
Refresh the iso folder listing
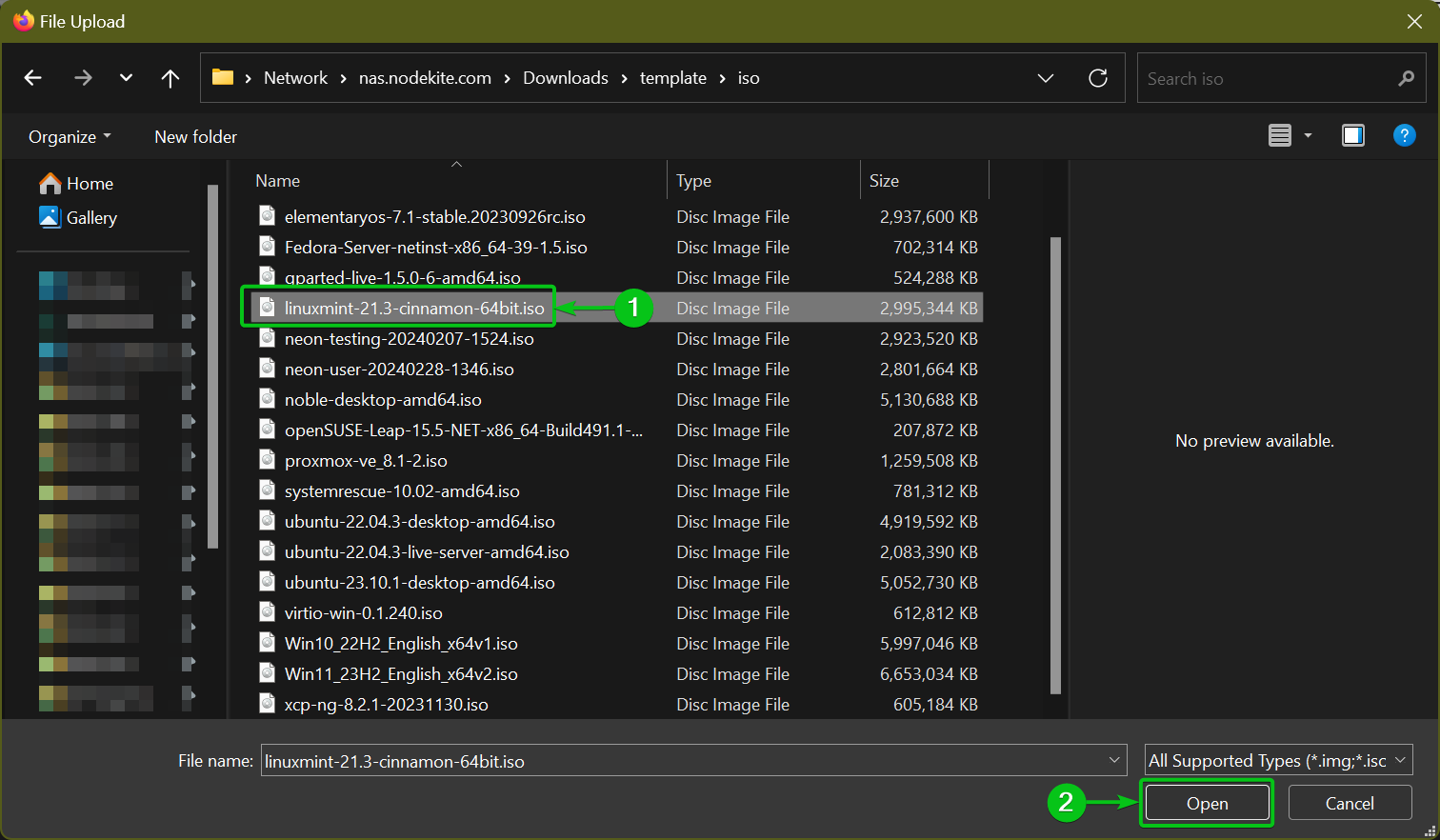click(x=1098, y=78)
